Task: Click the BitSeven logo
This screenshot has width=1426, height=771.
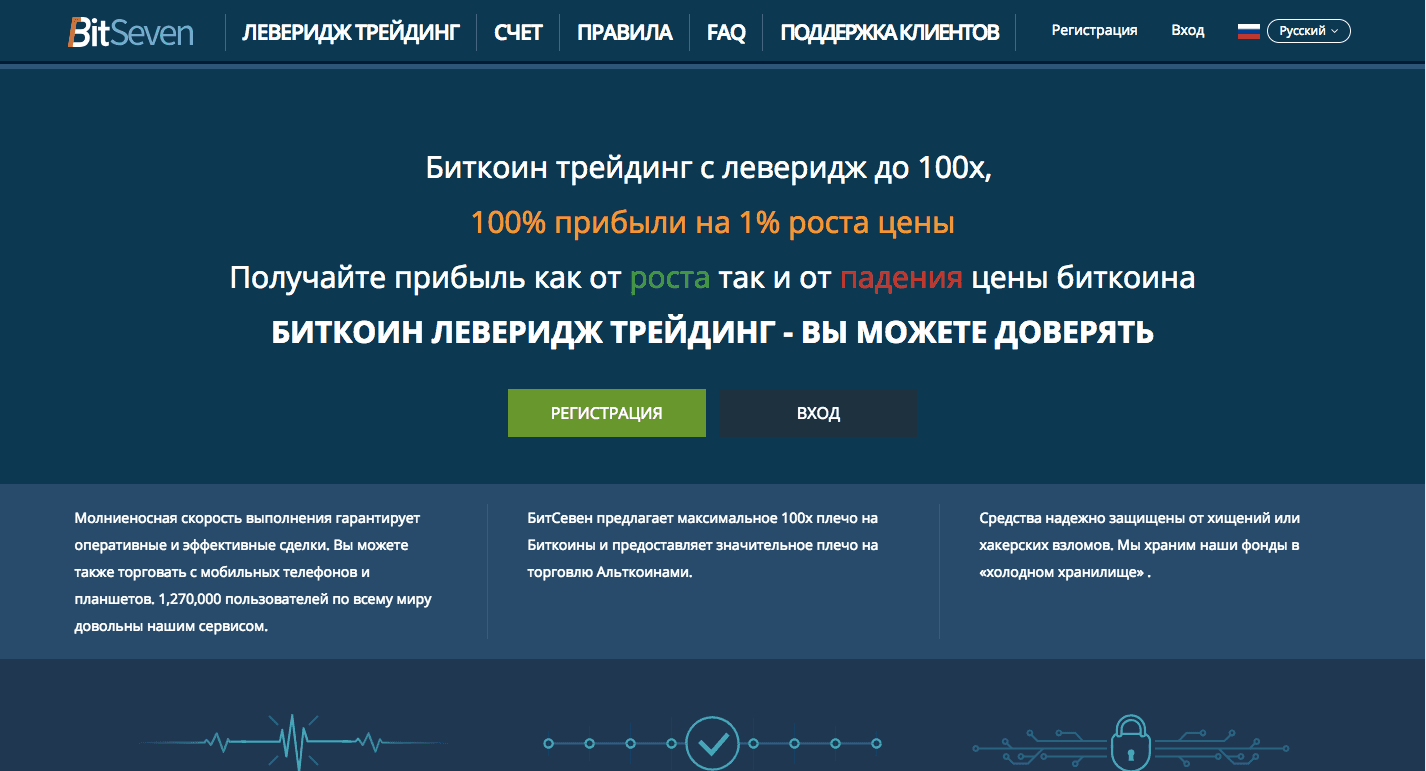Action: point(128,31)
